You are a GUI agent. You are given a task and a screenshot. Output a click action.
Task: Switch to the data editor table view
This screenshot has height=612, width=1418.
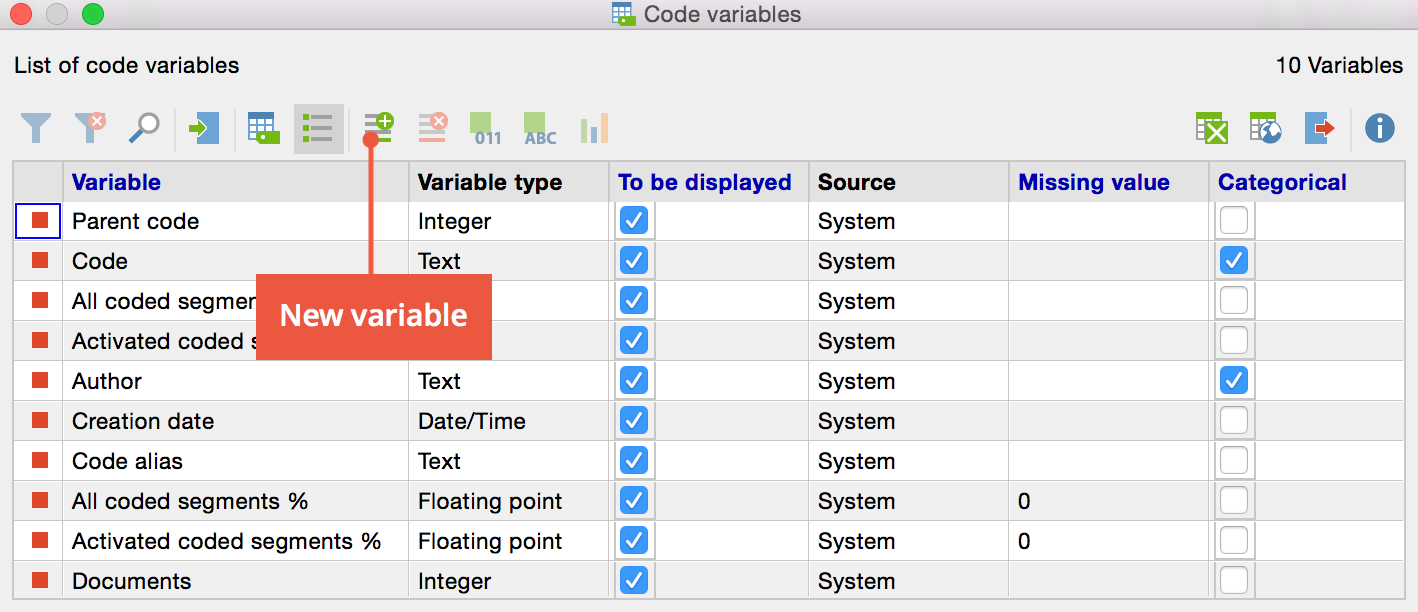tap(263, 128)
